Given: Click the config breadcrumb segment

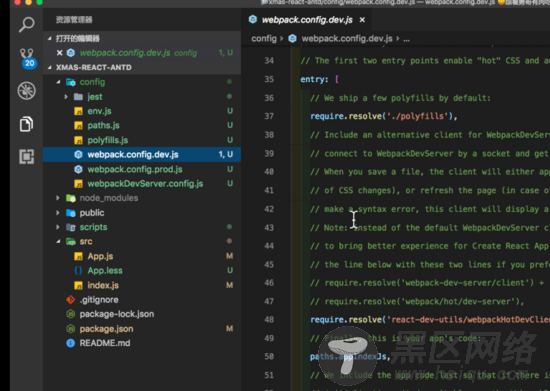Looking at the screenshot, I should point(264,39).
